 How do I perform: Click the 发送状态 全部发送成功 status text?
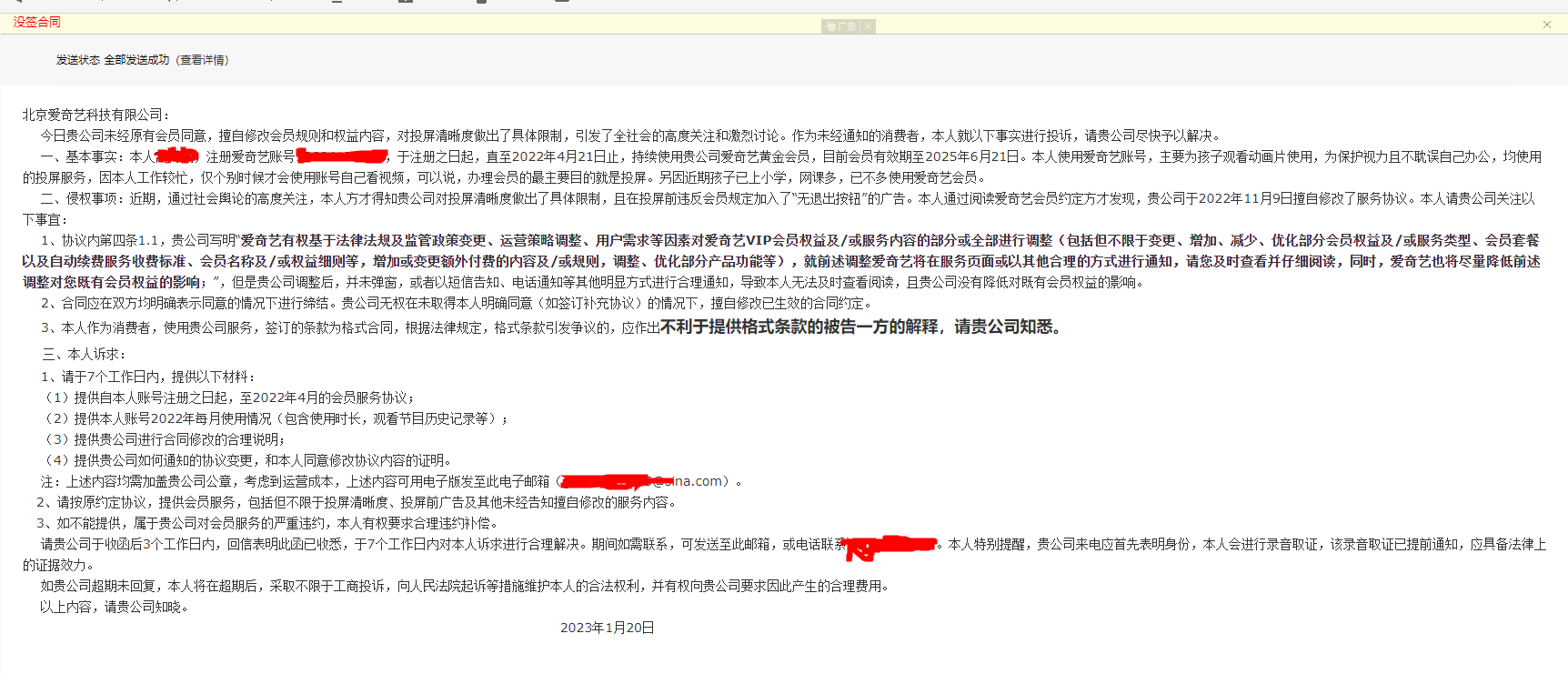(x=113, y=60)
